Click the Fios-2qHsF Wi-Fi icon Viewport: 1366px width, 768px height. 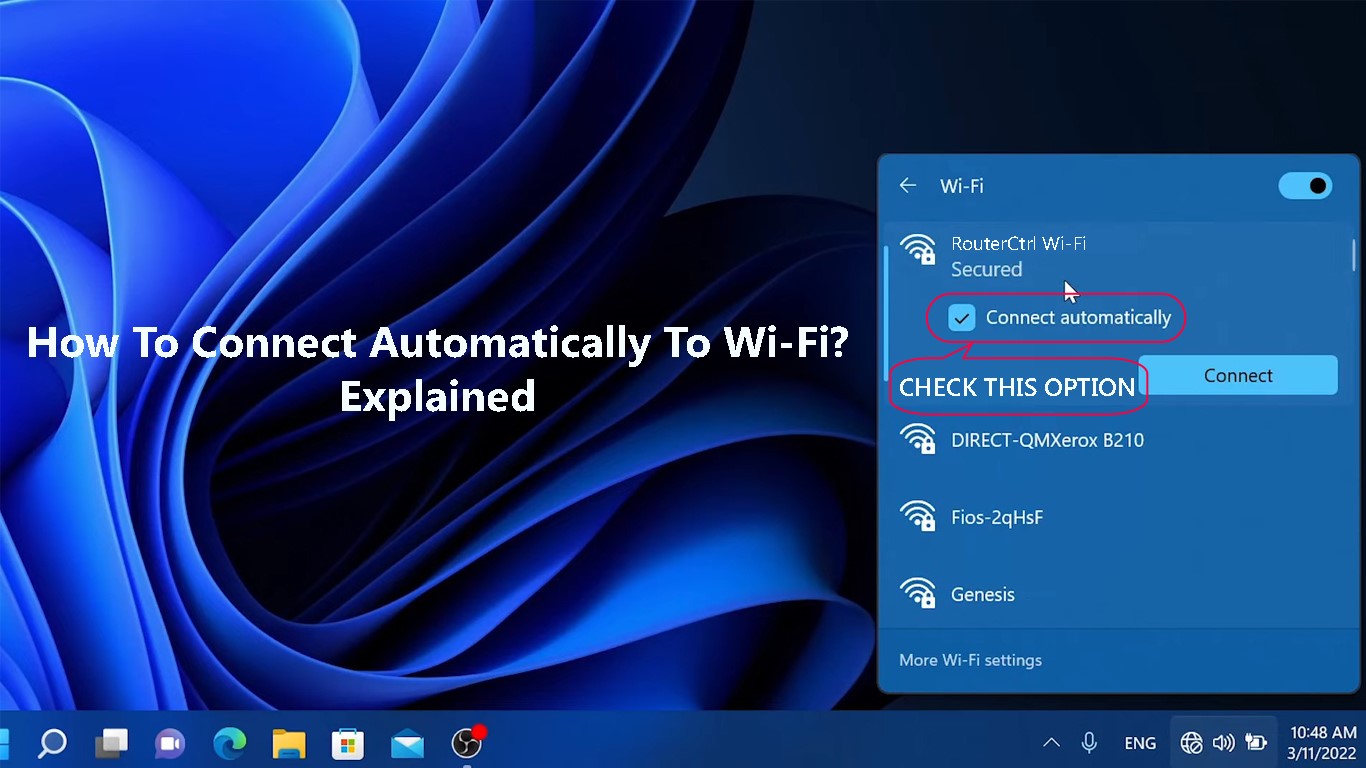(x=919, y=515)
